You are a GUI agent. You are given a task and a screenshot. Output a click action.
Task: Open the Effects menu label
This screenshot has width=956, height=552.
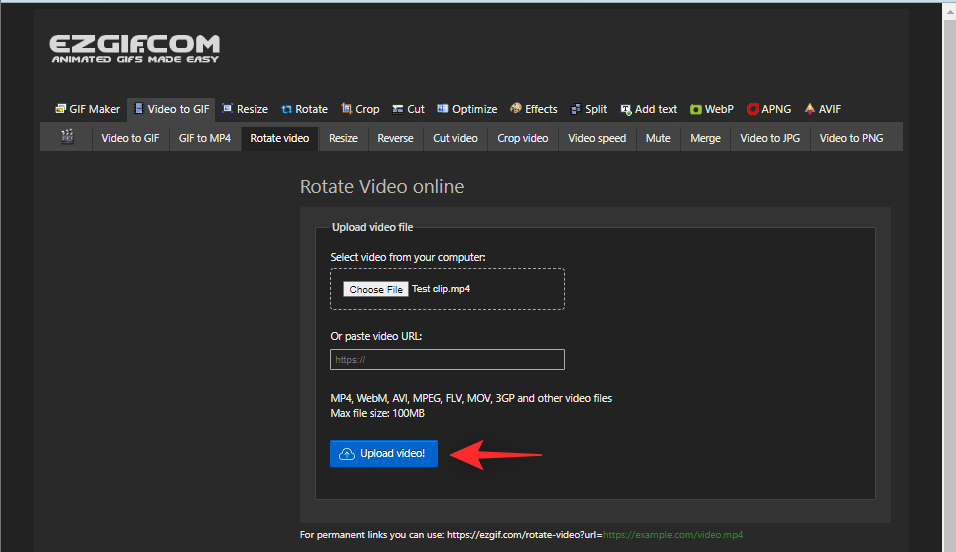click(541, 109)
